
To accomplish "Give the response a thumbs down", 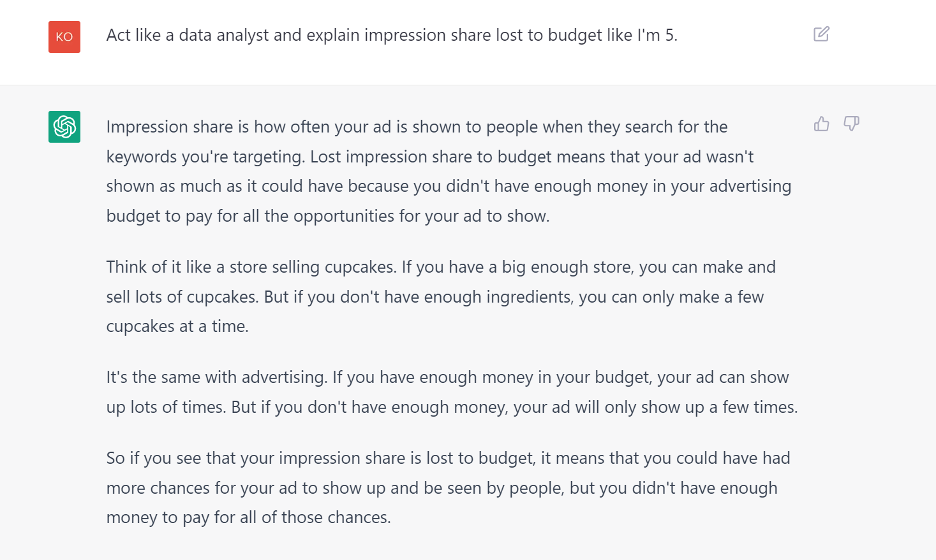I will (851, 124).
